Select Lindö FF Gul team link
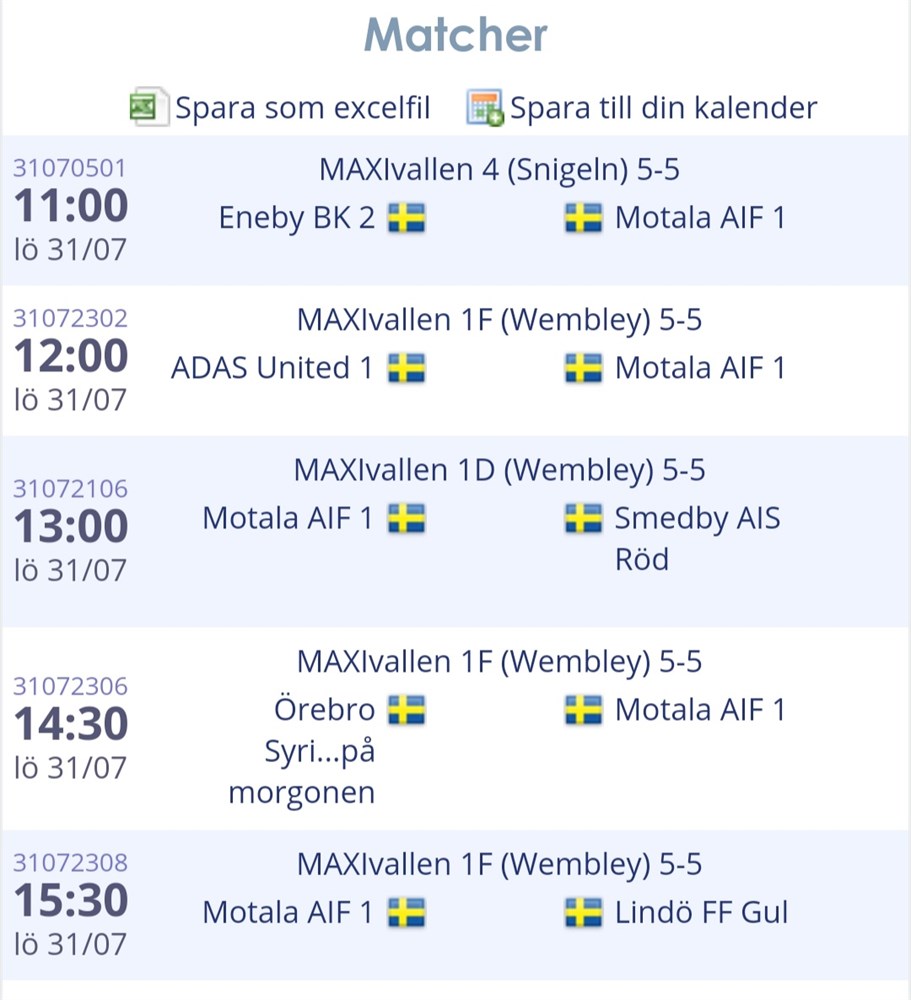 [701, 912]
